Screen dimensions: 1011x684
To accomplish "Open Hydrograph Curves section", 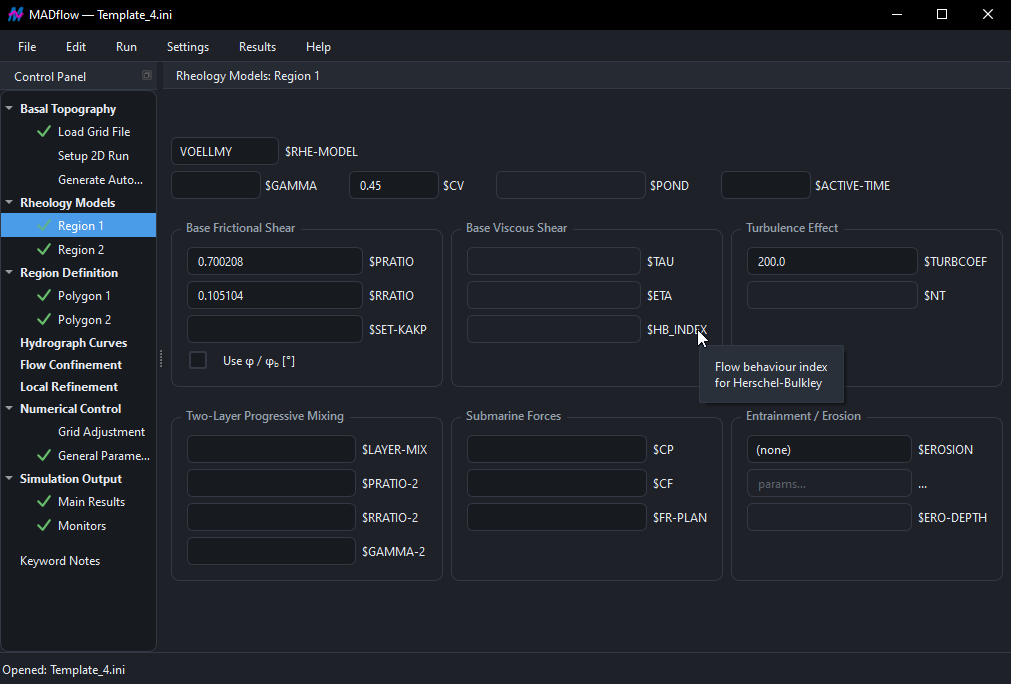I will coord(74,343).
